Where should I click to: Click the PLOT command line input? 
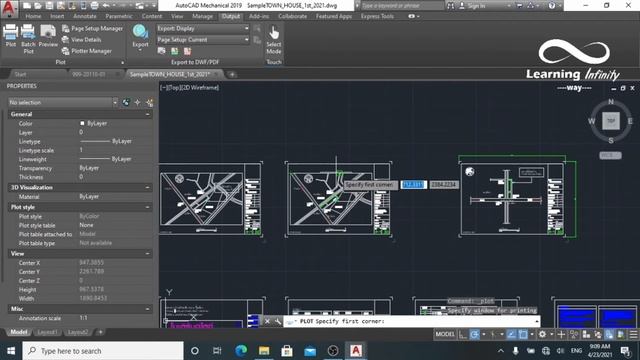[411, 322]
